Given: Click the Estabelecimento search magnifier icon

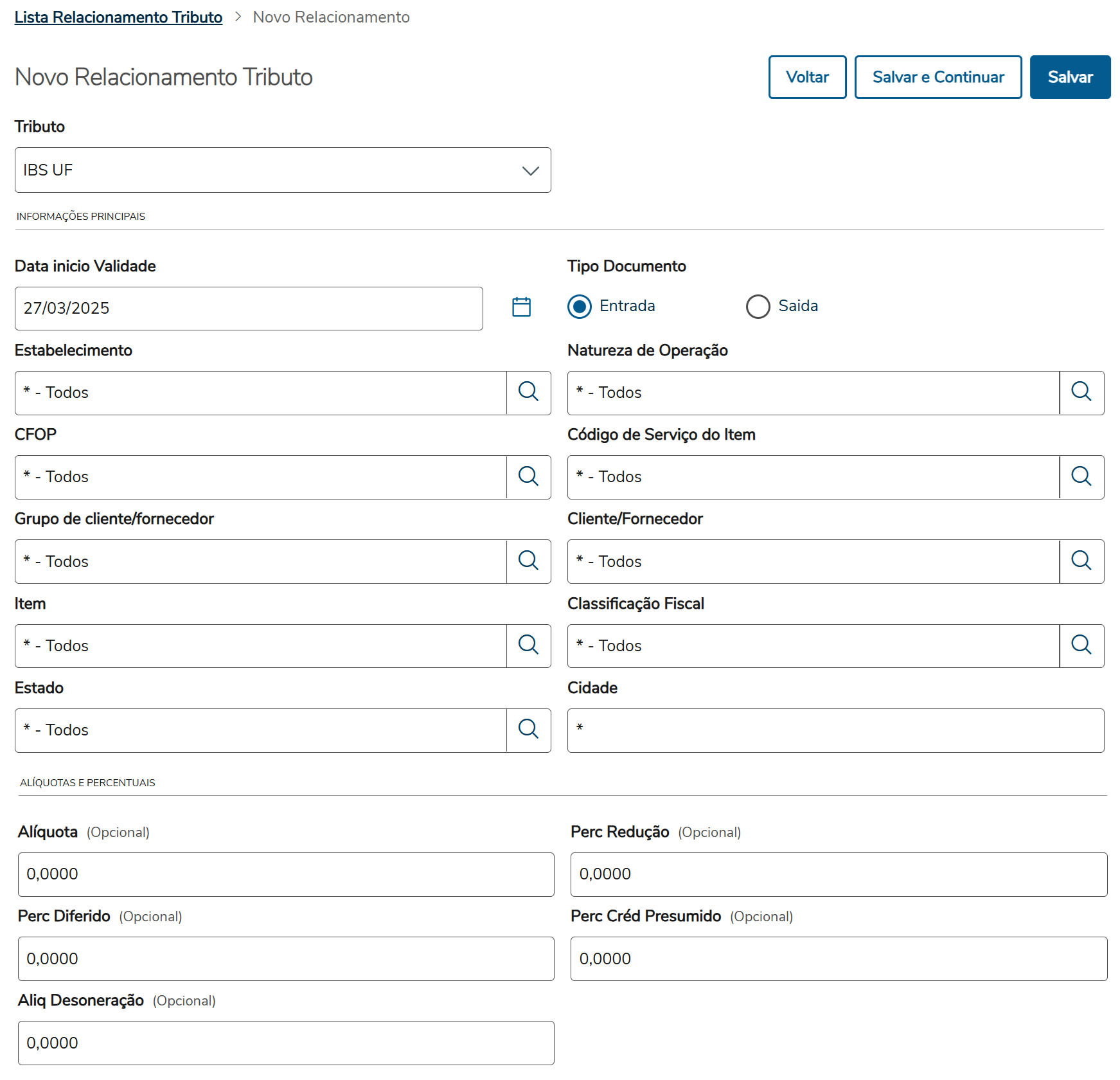Looking at the screenshot, I should point(528,392).
